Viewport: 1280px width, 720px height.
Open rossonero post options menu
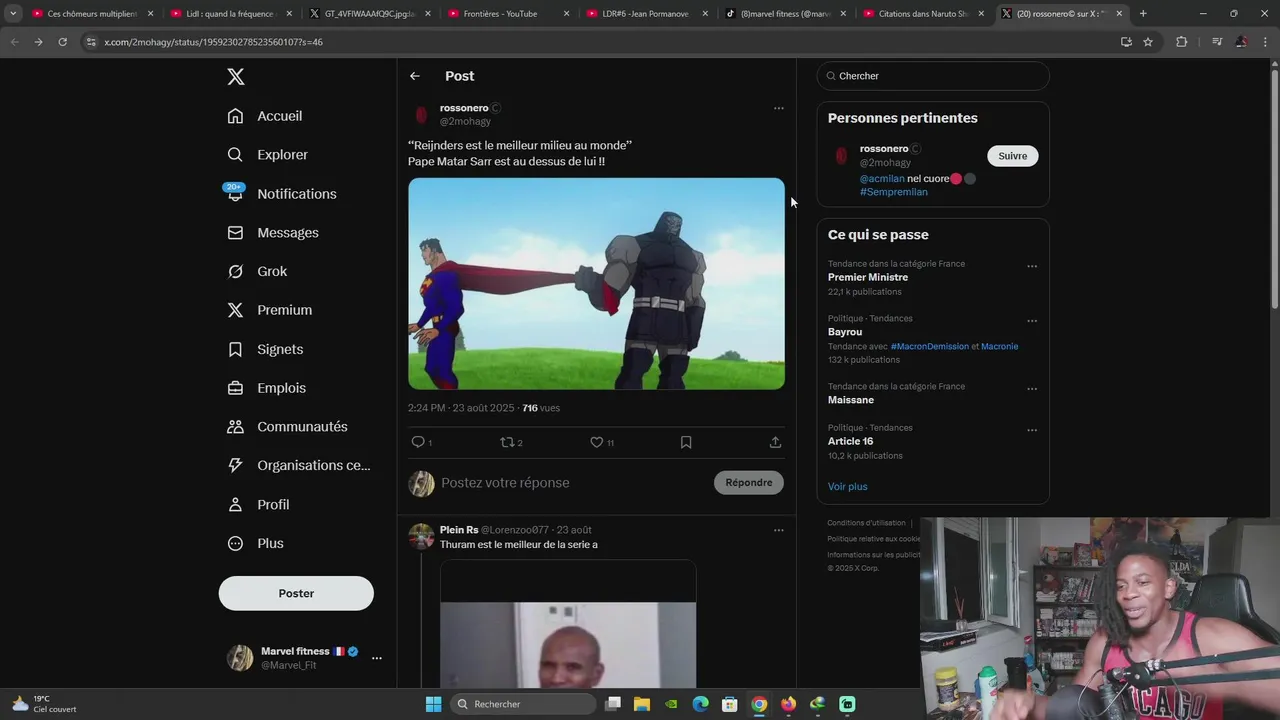(779, 108)
